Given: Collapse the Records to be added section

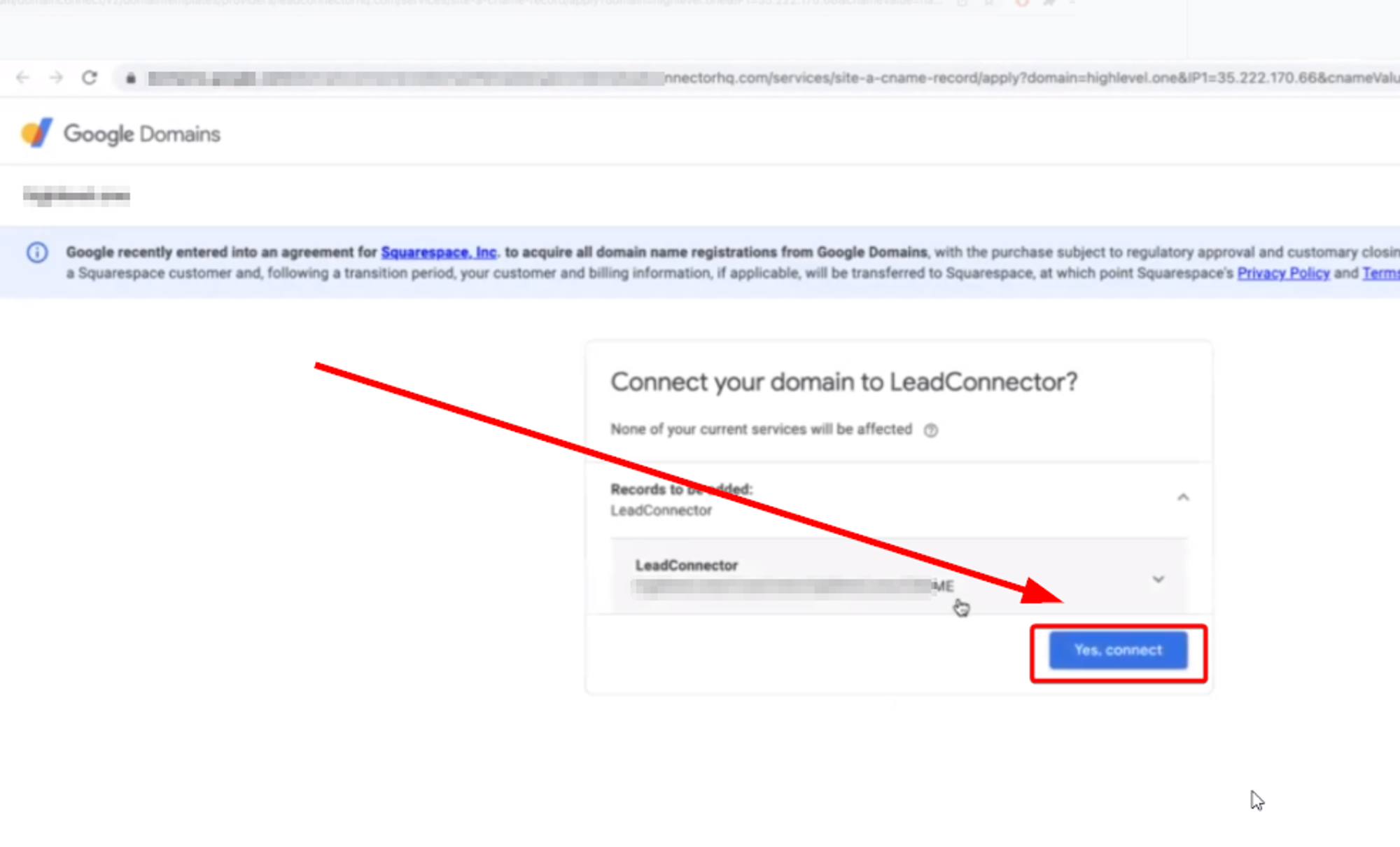Looking at the screenshot, I should click(x=1183, y=498).
